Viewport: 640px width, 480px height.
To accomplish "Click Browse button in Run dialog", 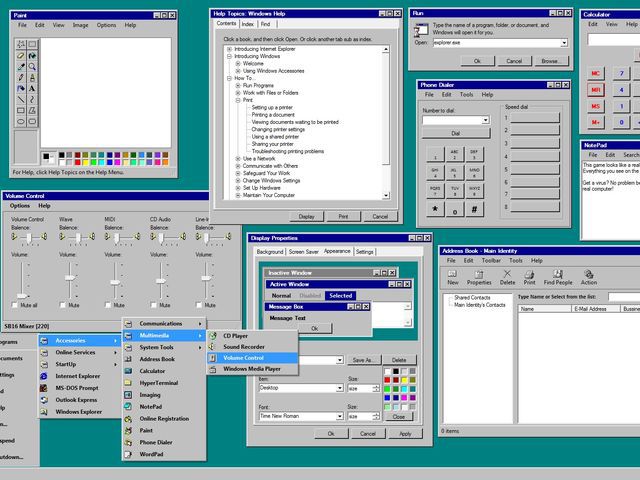I will pyautogui.click(x=550, y=61).
